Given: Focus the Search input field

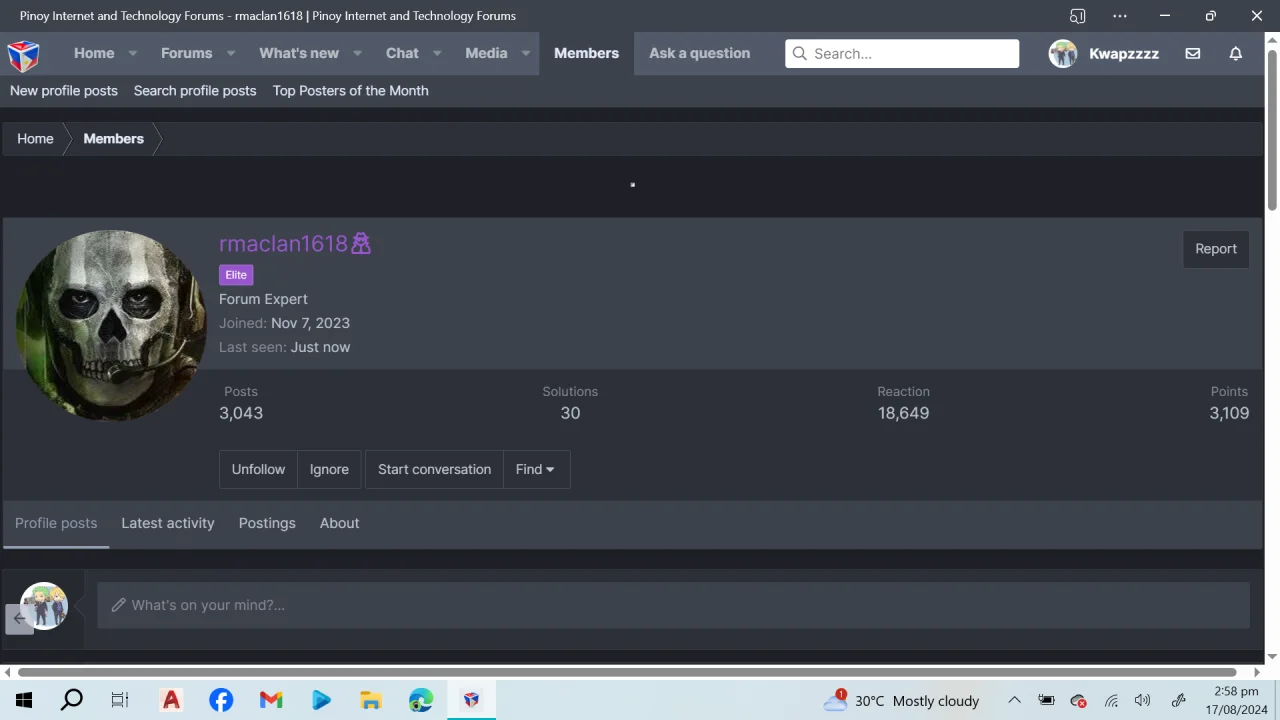Looking at the screenshot, I should coord(902,54).
